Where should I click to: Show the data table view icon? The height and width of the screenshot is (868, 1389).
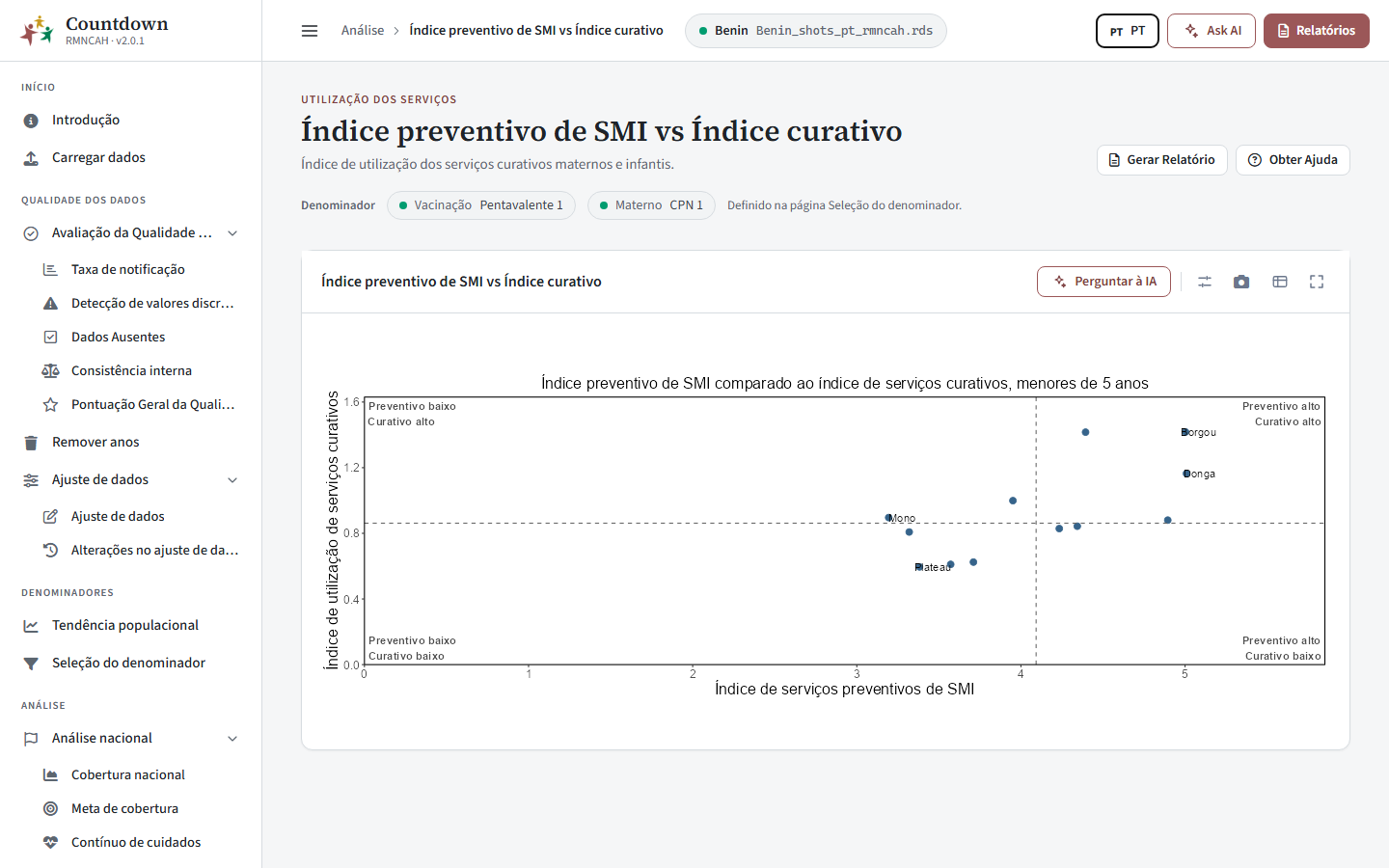click(x=1280, y=282)
